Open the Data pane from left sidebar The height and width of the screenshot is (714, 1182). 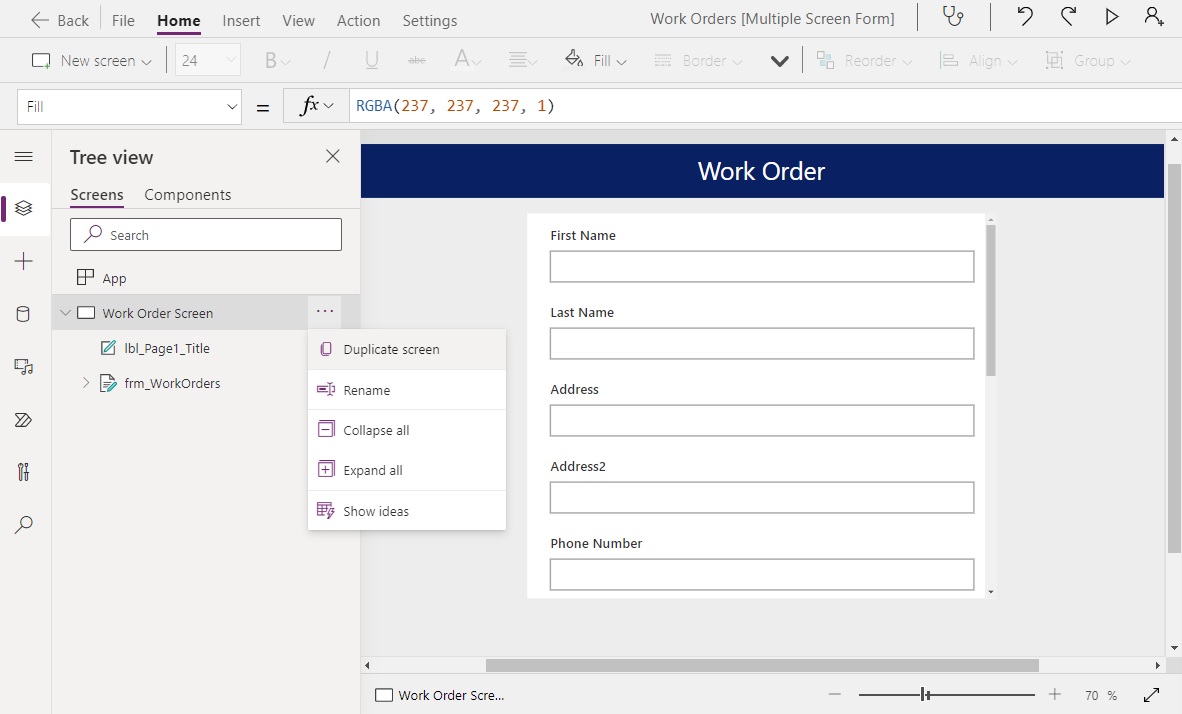(24, 314)
